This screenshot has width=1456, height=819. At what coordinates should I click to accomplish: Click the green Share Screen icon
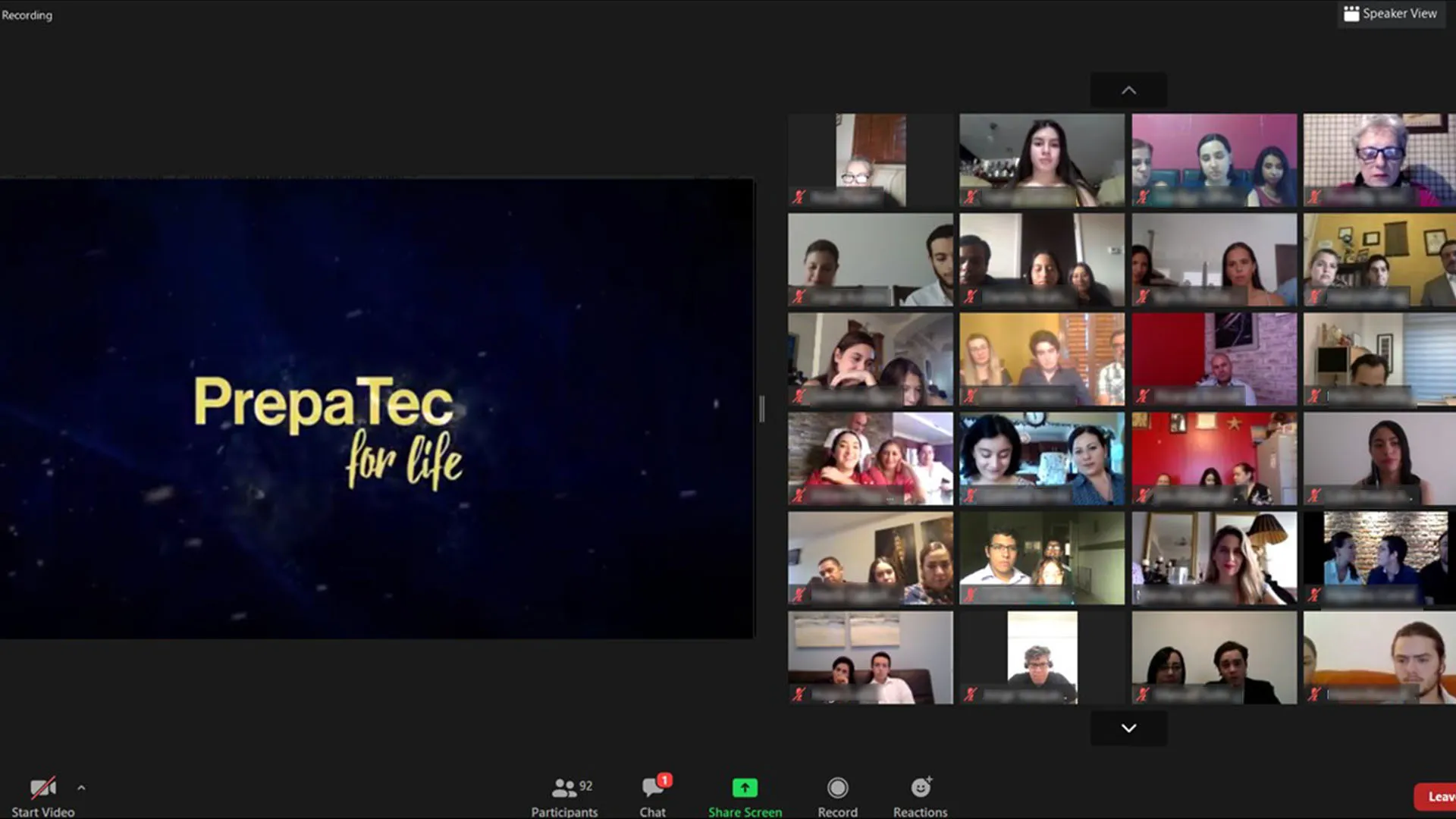tap(744, 789)
